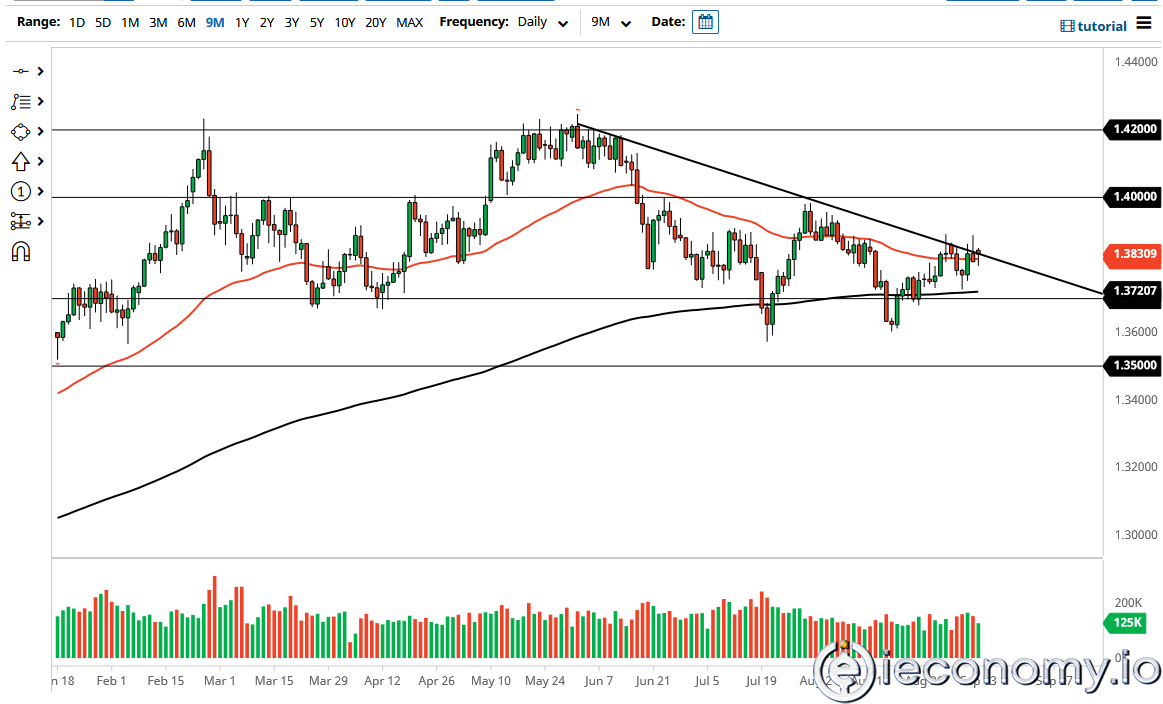The height and width of the screenshot is (704, 1163).
Task: Expand the arrow tool options chevron
Action: click(40, 161)
